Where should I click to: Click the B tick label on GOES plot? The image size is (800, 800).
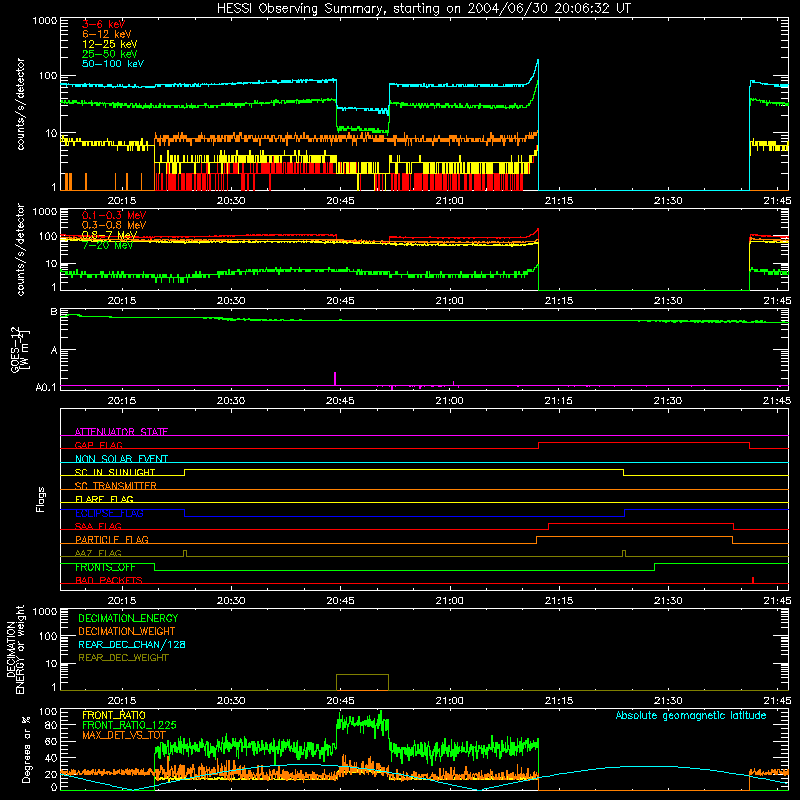(x=54, y=311)
